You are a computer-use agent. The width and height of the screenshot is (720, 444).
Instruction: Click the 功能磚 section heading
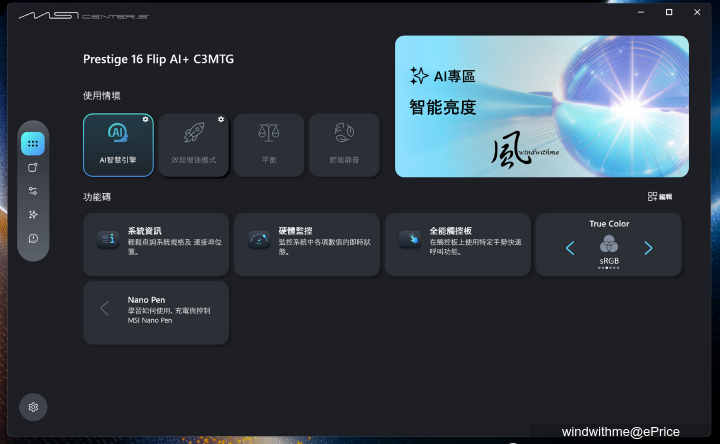tap(97, 197)
